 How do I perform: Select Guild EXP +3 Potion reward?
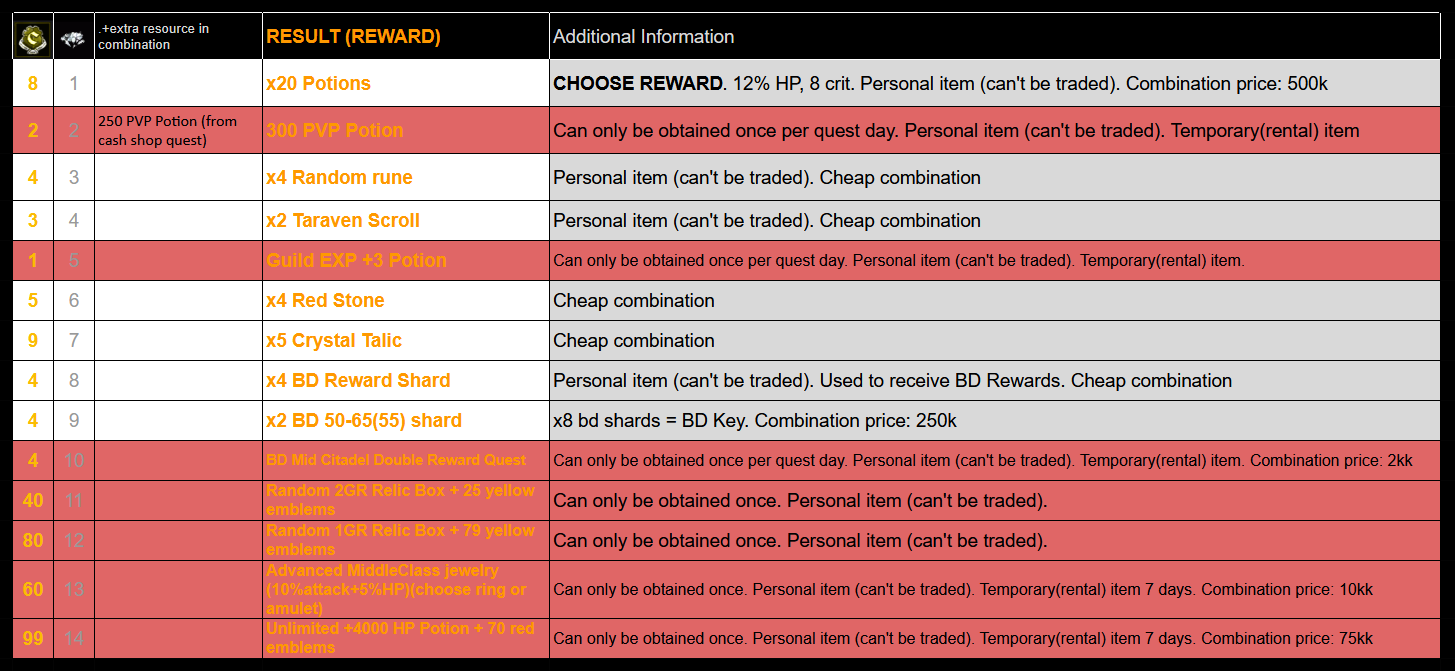[x=356, y=261]
